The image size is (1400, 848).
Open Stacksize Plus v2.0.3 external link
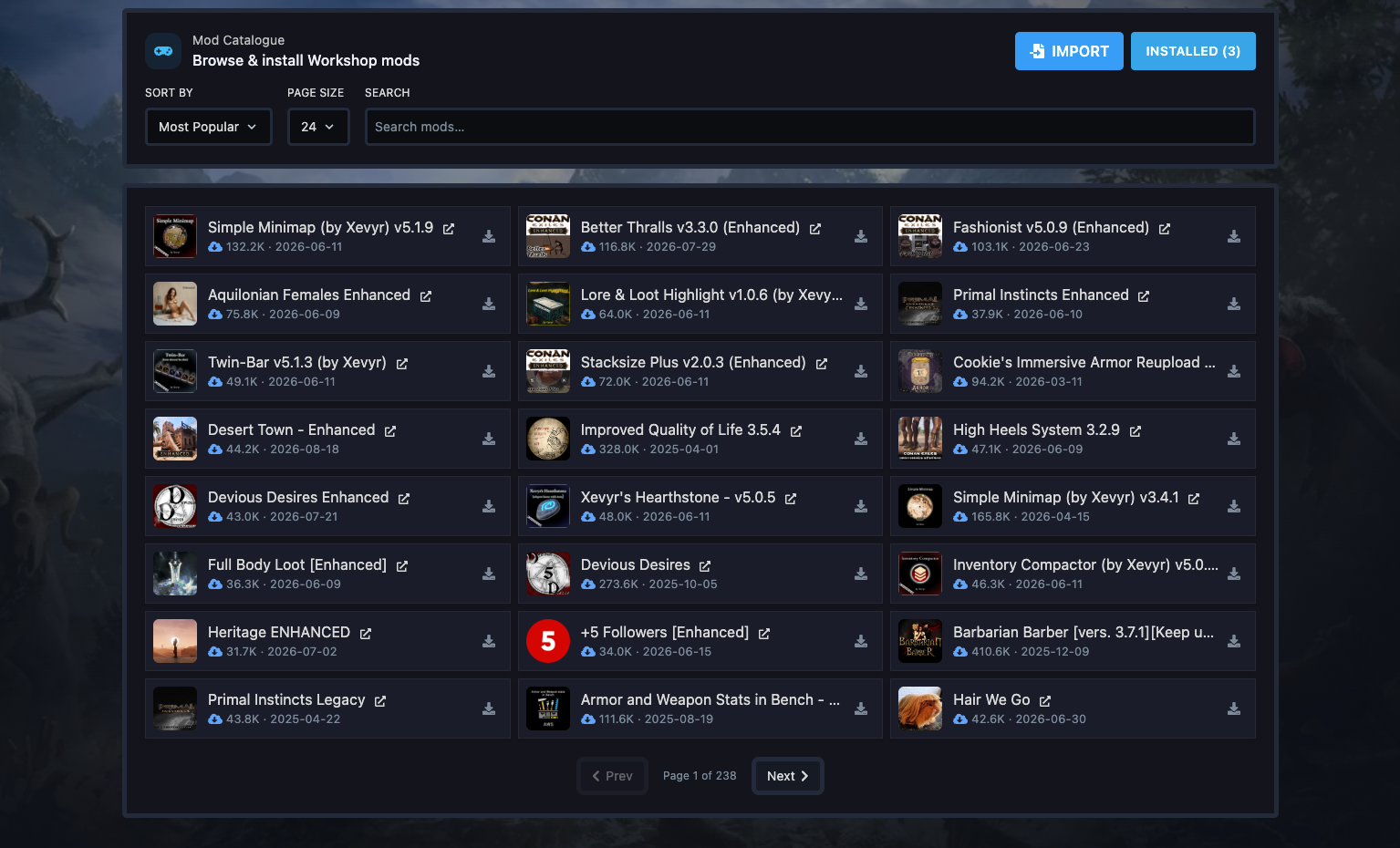pyautogui.click(x=822, y=364)
